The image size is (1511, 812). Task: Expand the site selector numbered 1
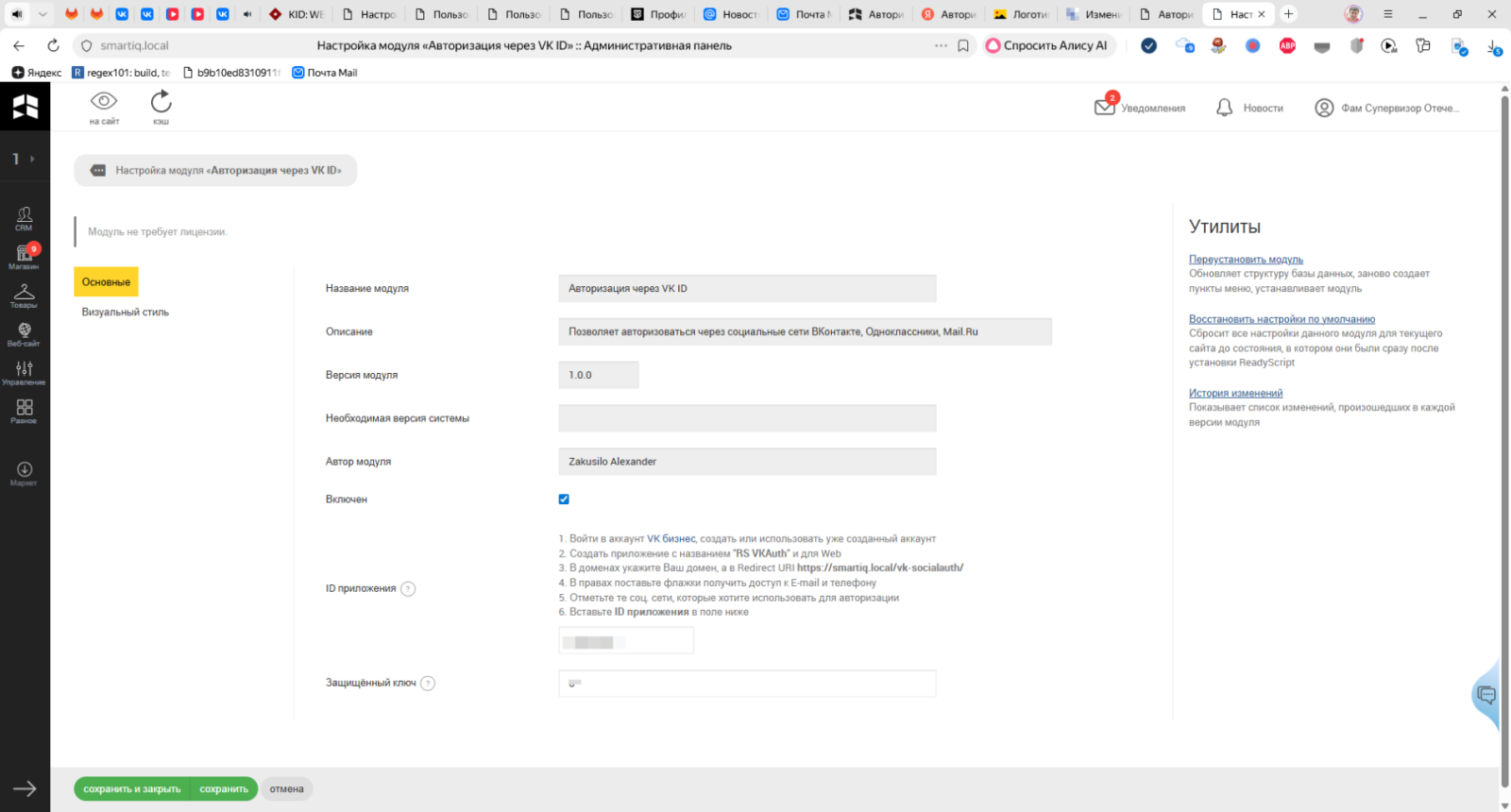(24, 159)
